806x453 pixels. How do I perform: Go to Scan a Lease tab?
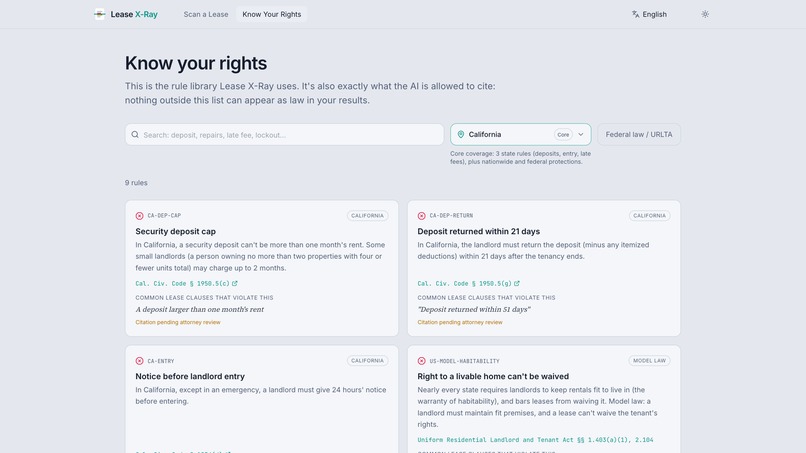click(x=206, y=14)
